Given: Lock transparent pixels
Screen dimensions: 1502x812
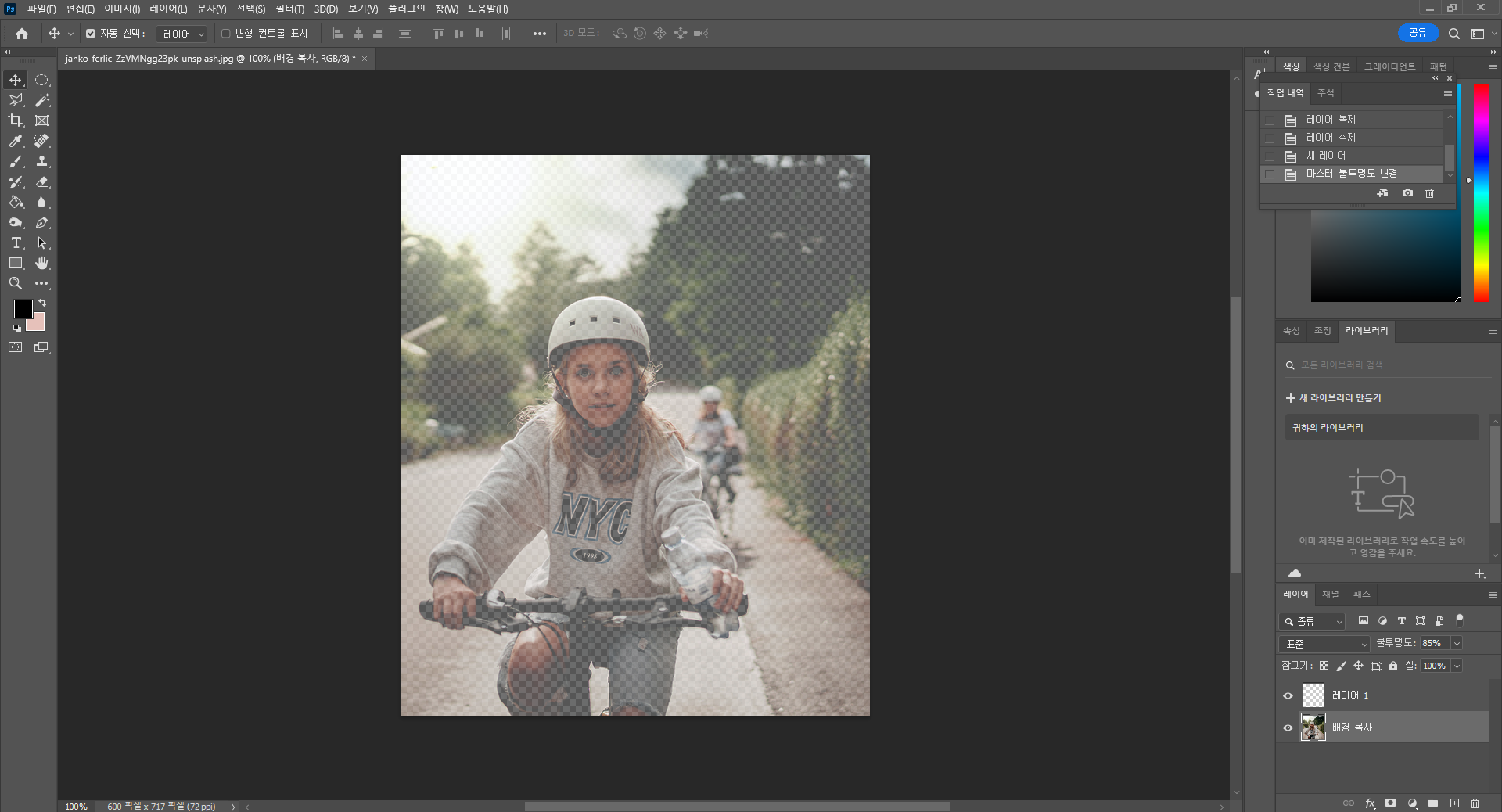Looking at the screenshot, I should [x=1324, y=666].
